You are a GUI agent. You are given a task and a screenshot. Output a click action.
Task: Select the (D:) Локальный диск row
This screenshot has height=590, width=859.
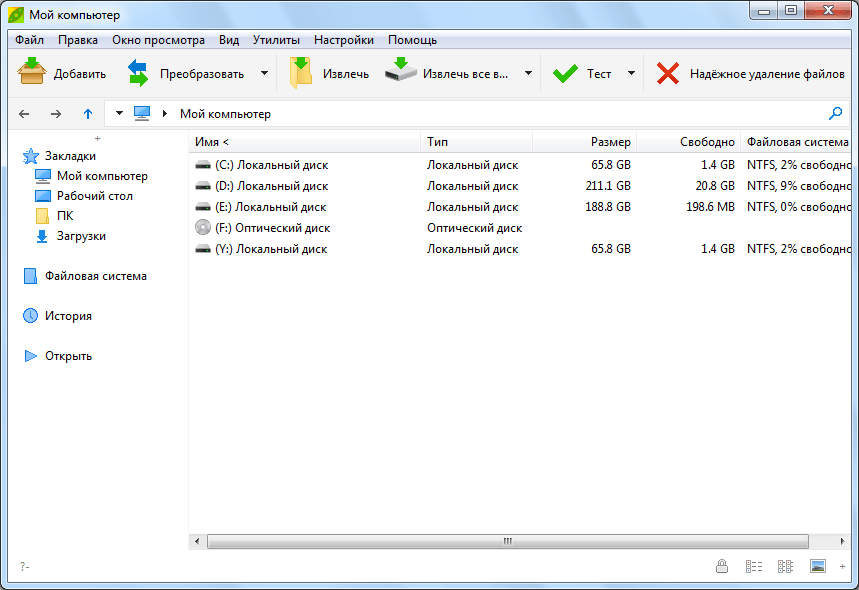[x=272, y=186]
